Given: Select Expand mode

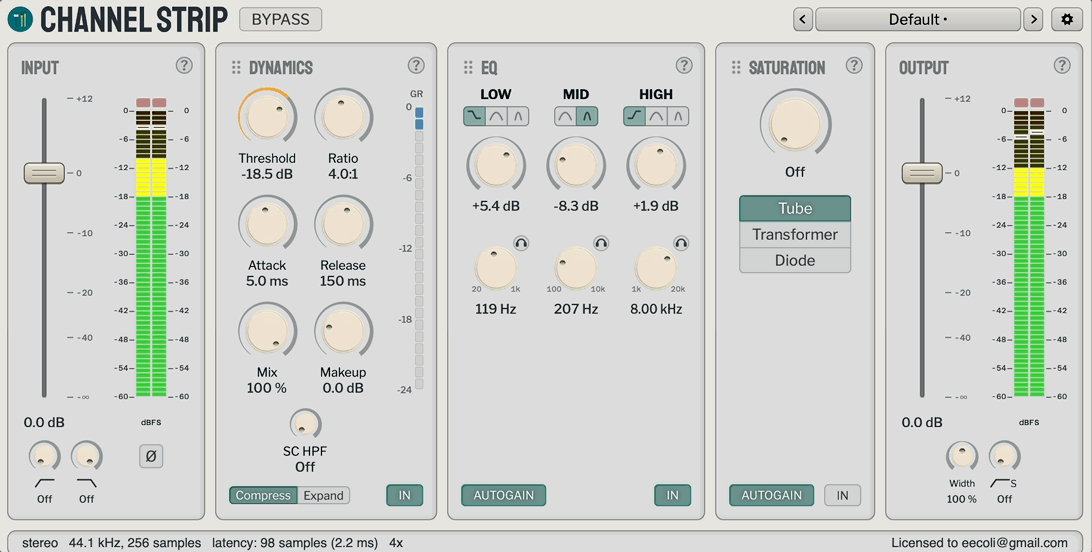Looking at the screenshot, I should [x=324, y=495].
